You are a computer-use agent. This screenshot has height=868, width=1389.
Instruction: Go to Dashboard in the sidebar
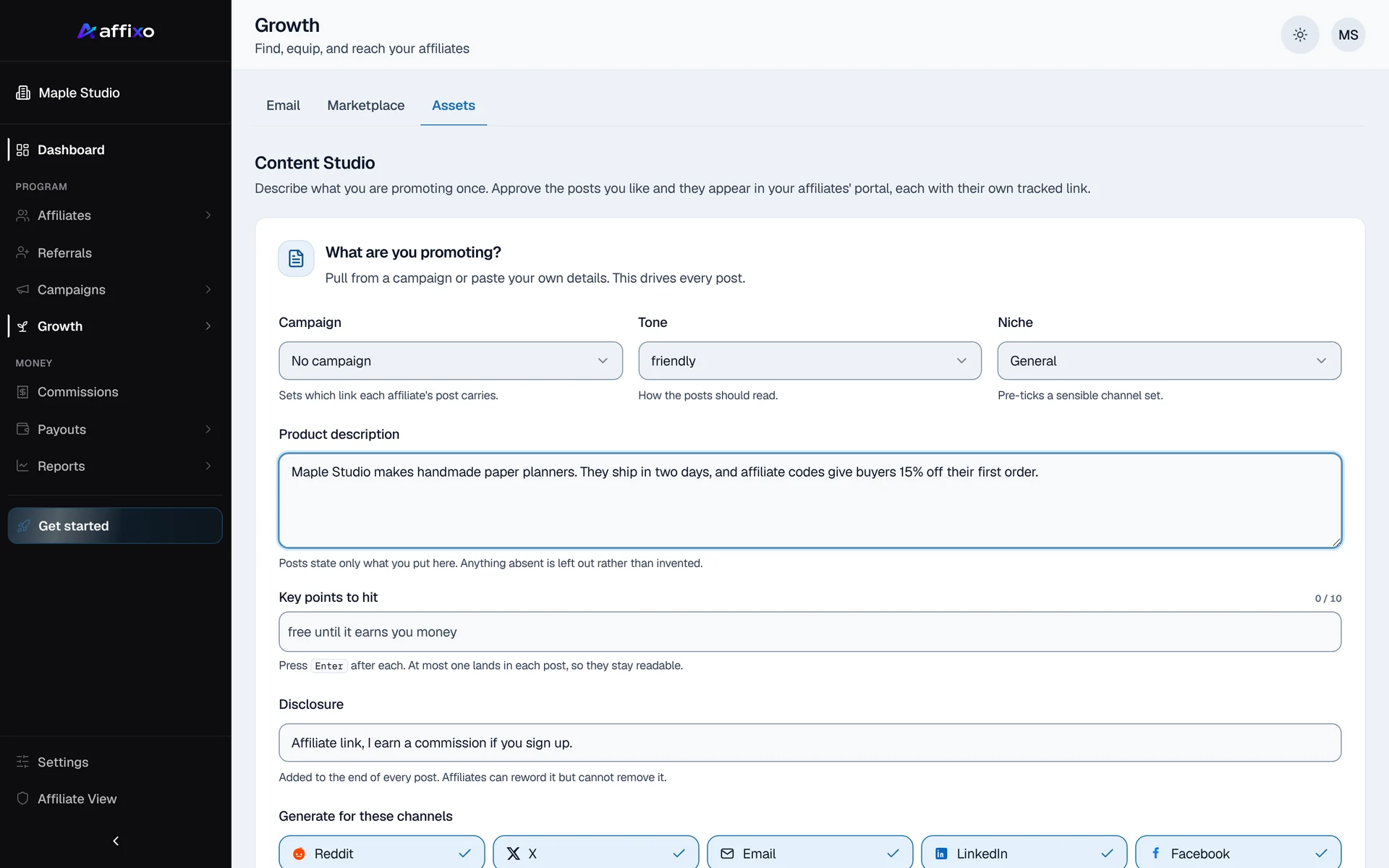[116, 150]
